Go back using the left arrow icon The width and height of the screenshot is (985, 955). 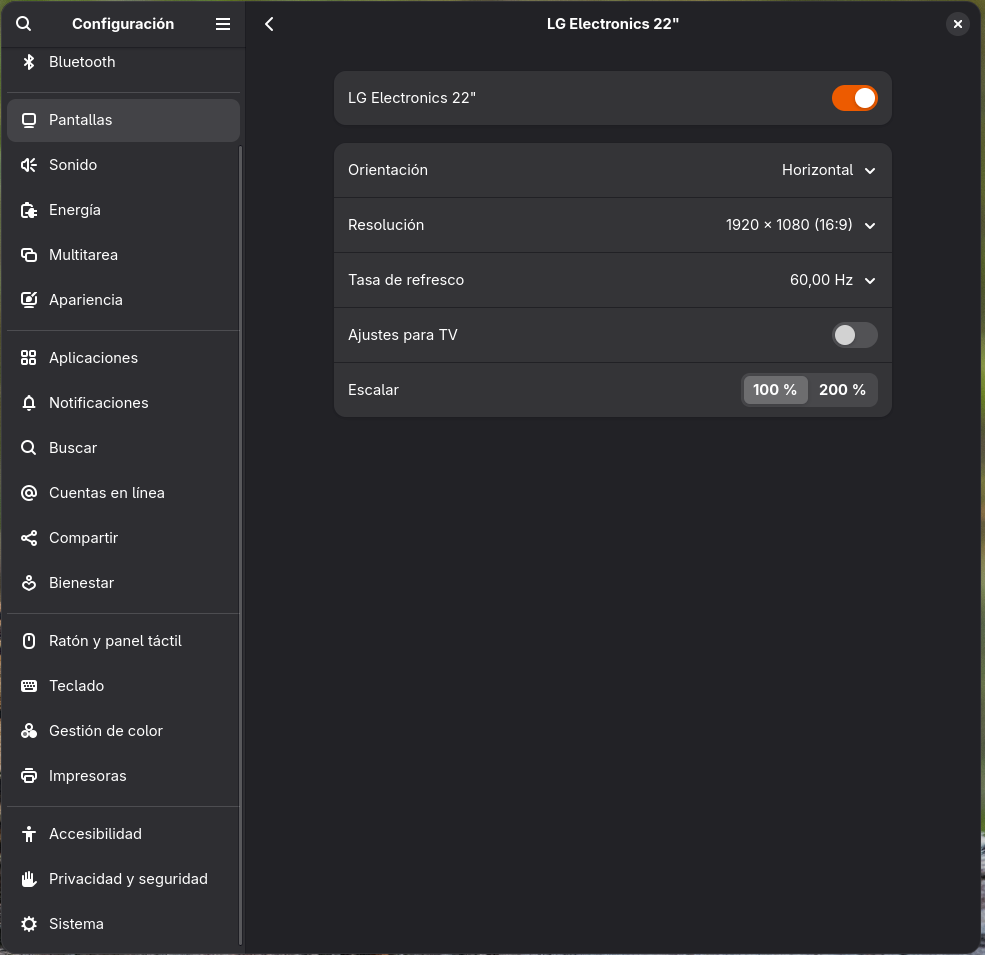click(269, 24)
